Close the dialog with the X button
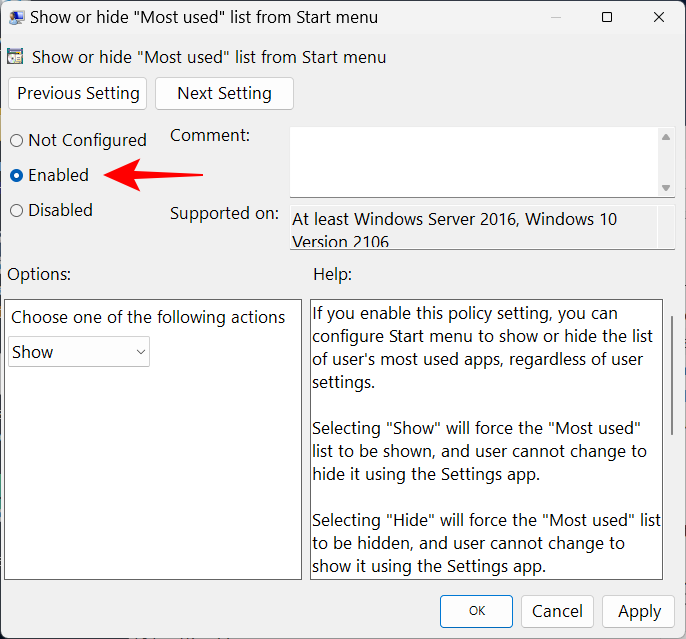 pyautogui.click(x=659, y=17)
